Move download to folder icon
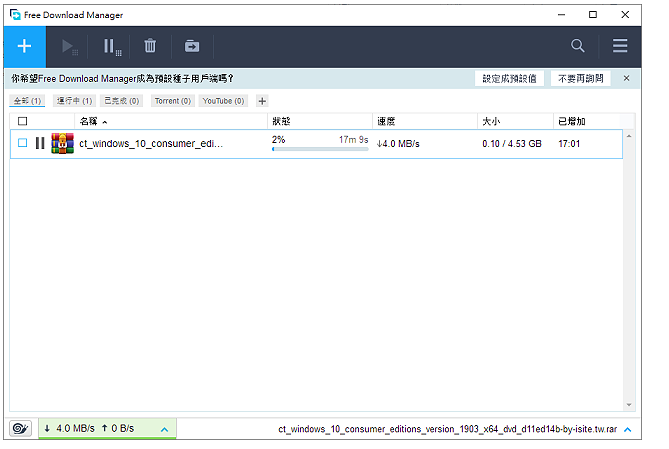 pyautogui.click(x=192, y=46)
